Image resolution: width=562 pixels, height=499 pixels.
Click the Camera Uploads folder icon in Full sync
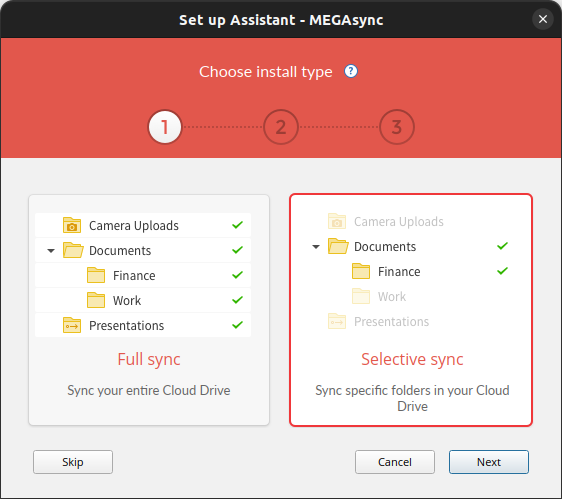pos(72,225)
